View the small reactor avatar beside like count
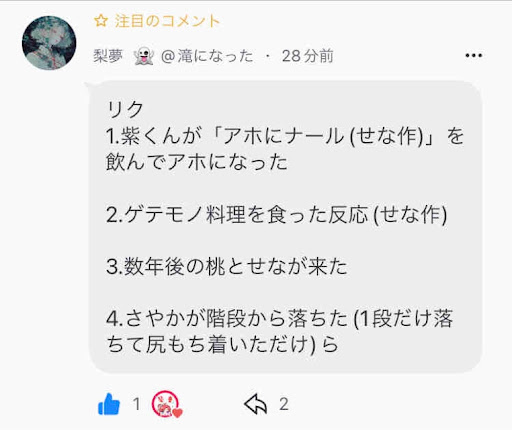 (165, 404)
